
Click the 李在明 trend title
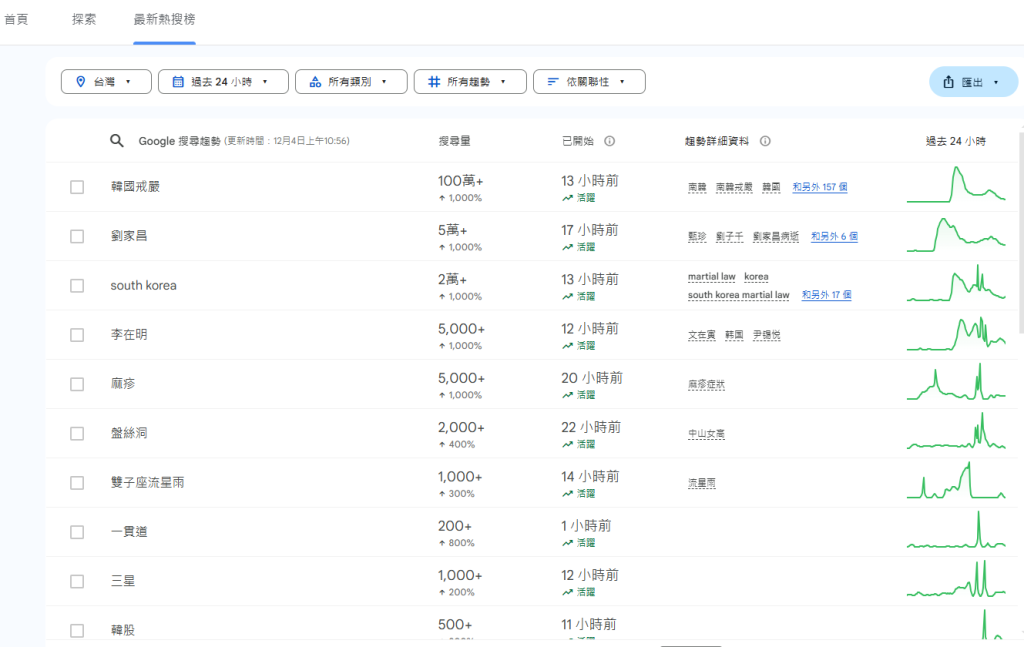click(x=129, y=335)
